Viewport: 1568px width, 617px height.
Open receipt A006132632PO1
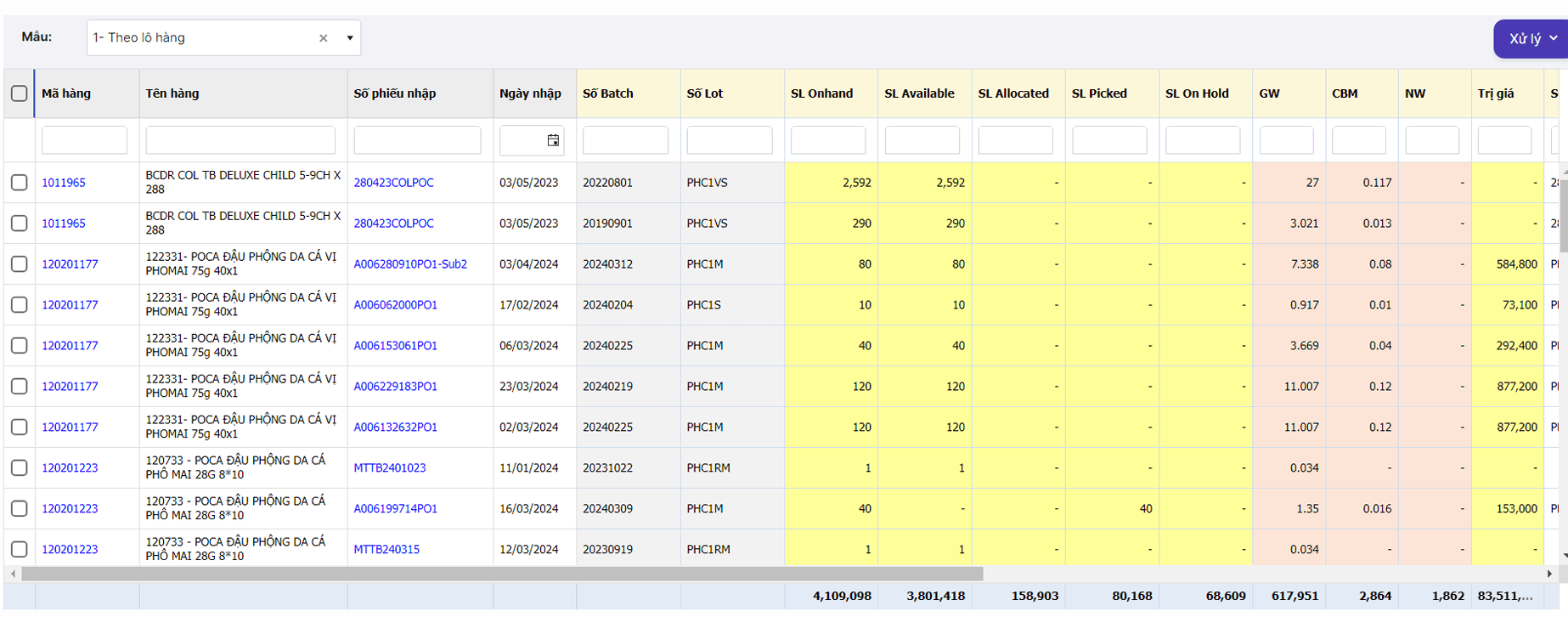pyautogui.click(x=395, y=427)
